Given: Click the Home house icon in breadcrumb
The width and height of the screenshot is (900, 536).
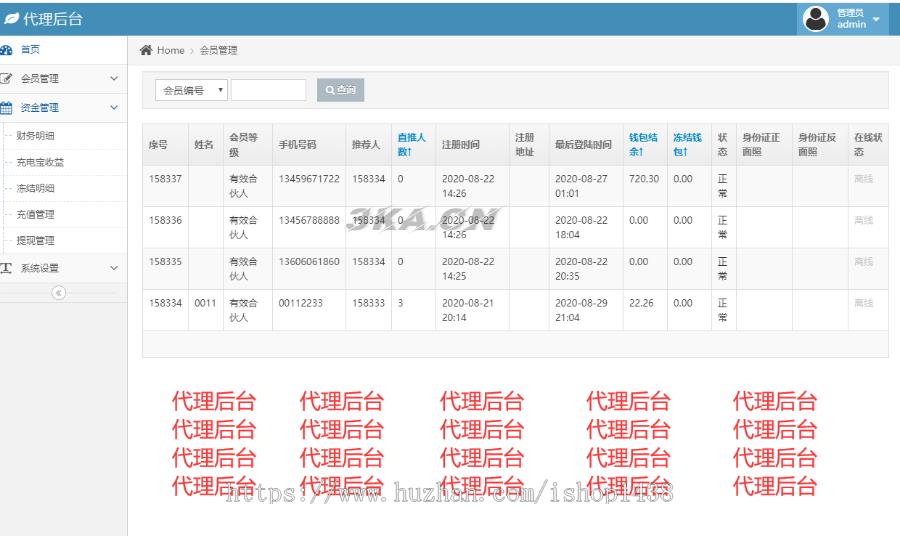Looking at the screenshot, I should coord(146,50).
